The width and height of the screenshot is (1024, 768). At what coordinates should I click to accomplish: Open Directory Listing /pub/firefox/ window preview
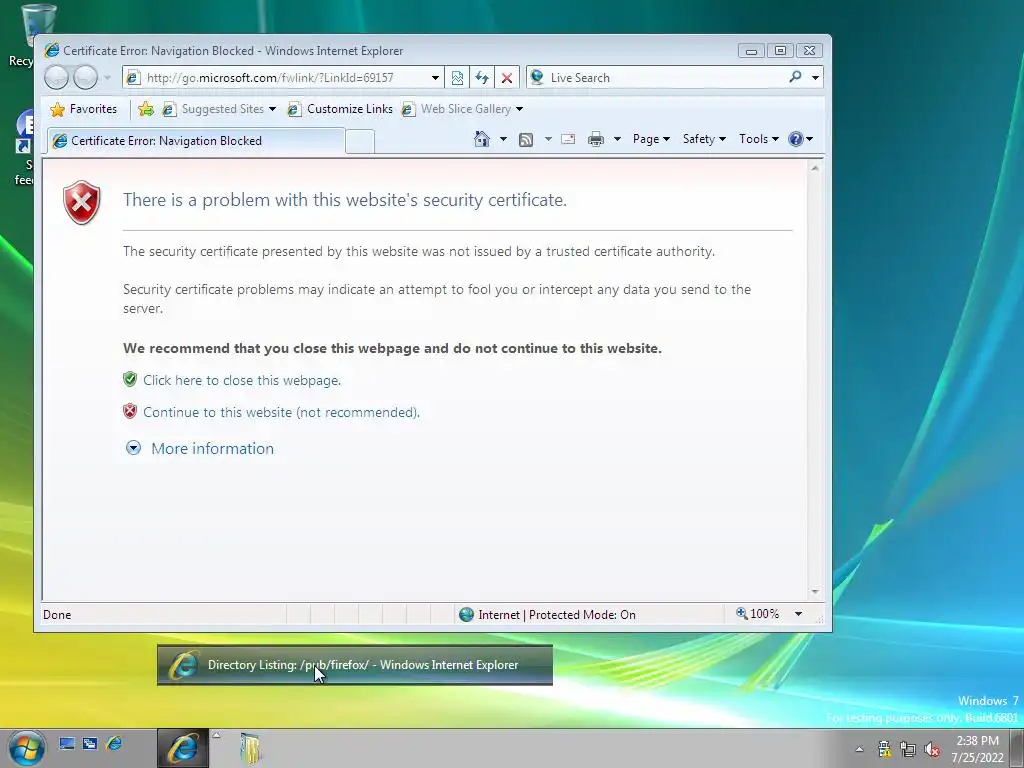point(355,665)
